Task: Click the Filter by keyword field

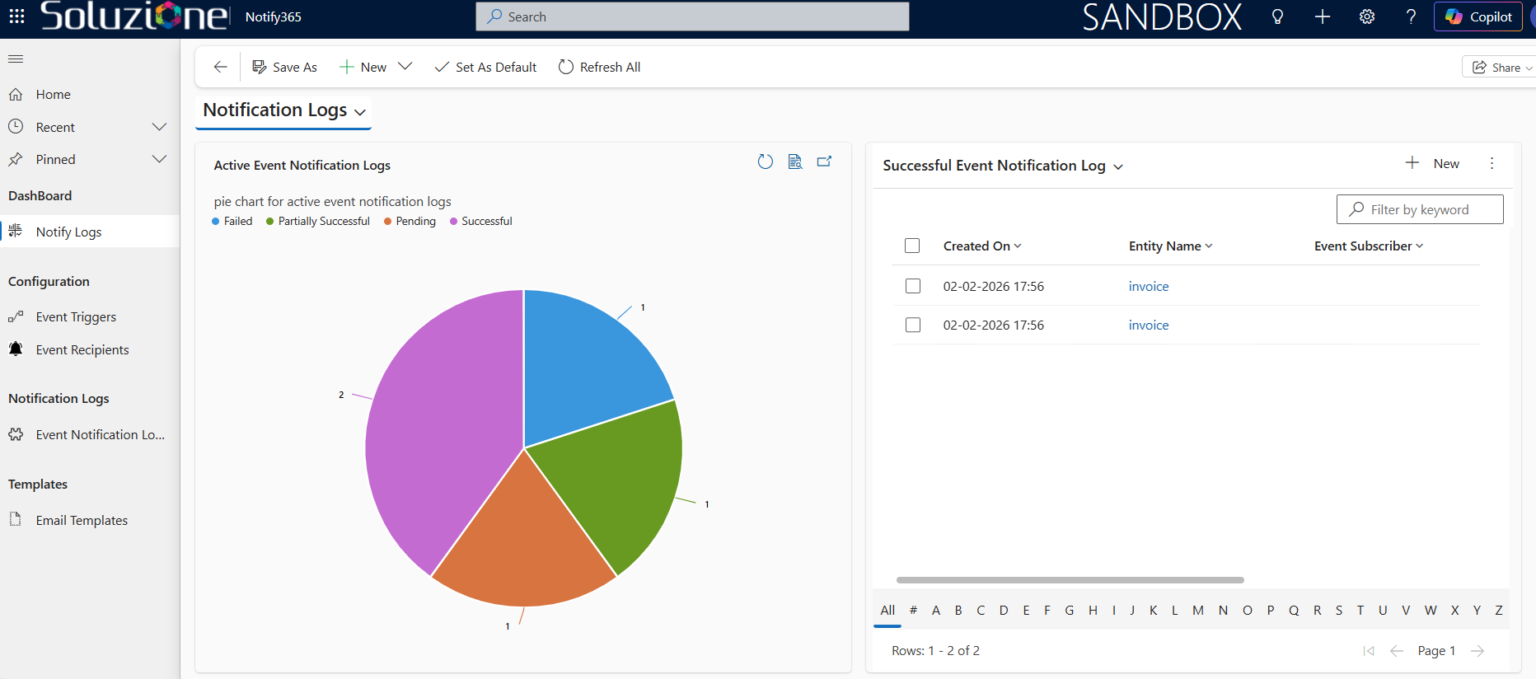Action: tap(1420, 209)
